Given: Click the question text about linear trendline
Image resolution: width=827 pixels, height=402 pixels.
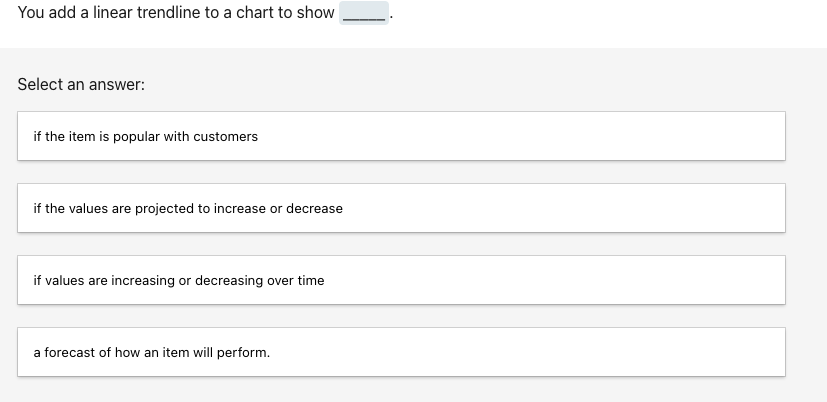Looking at the screenshot, I should (x=176, y=15).
